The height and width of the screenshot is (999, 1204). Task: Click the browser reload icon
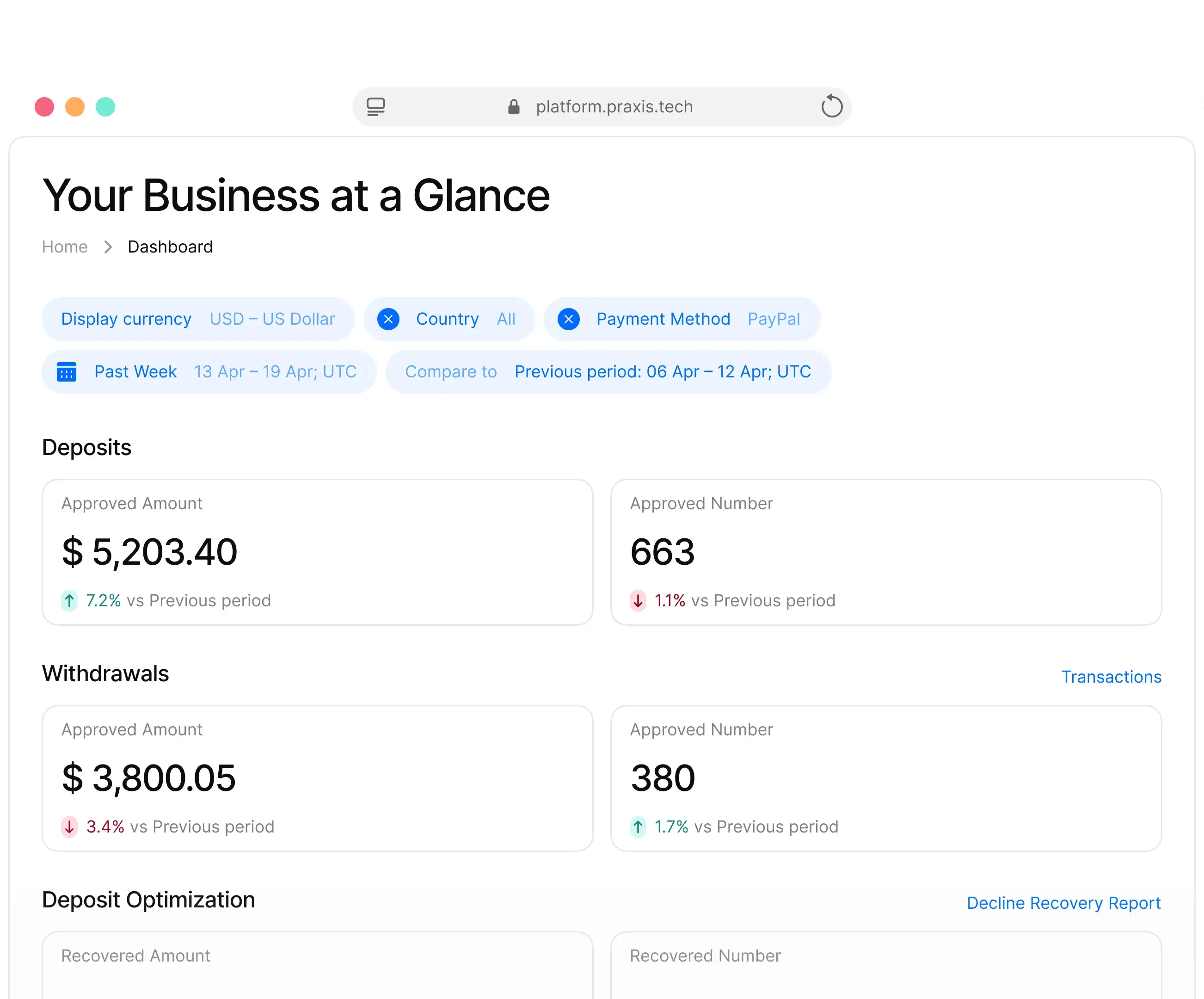[x=831, y=106]
